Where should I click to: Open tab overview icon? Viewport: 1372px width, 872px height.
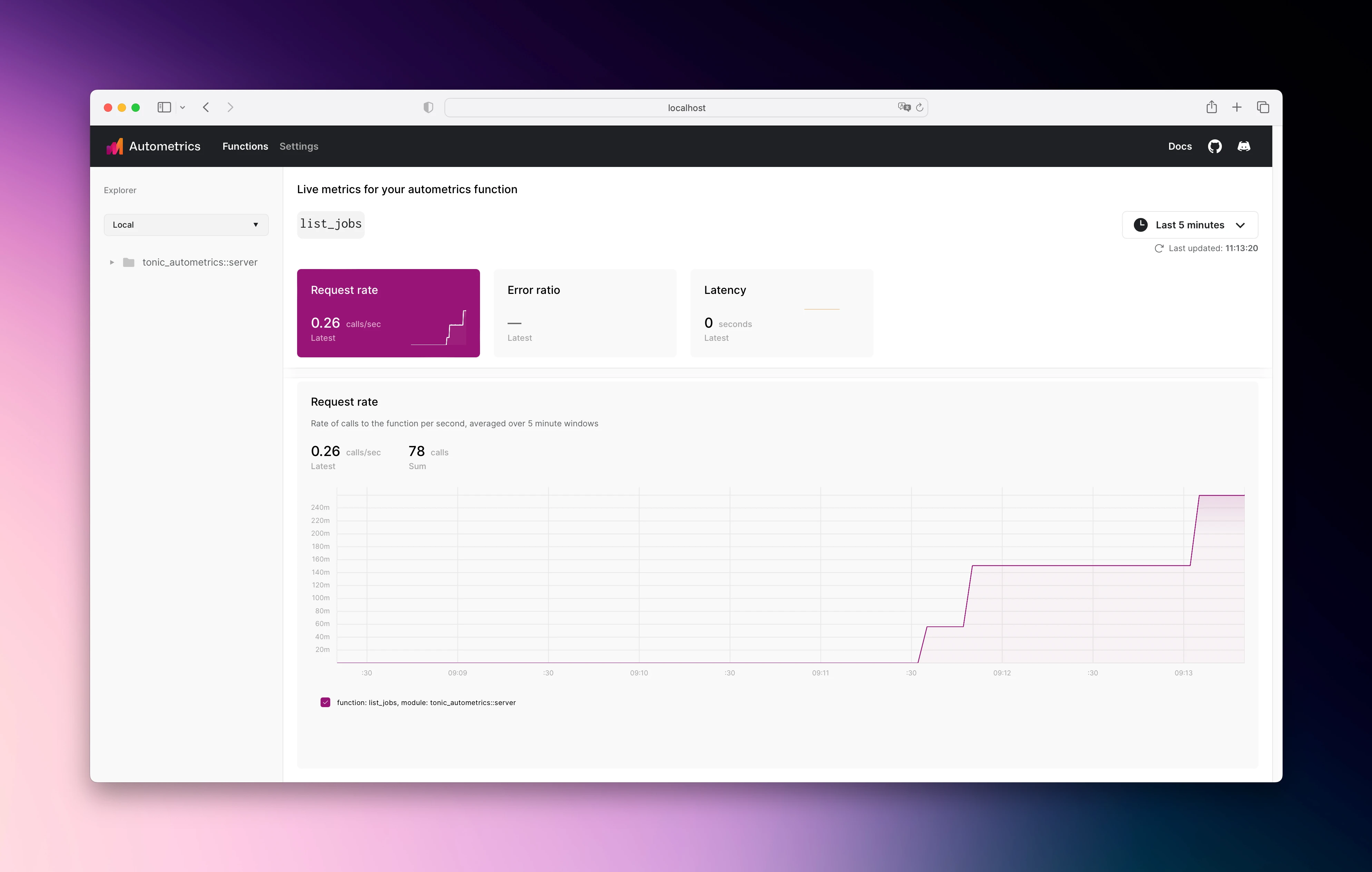(x=1263, y=107)
